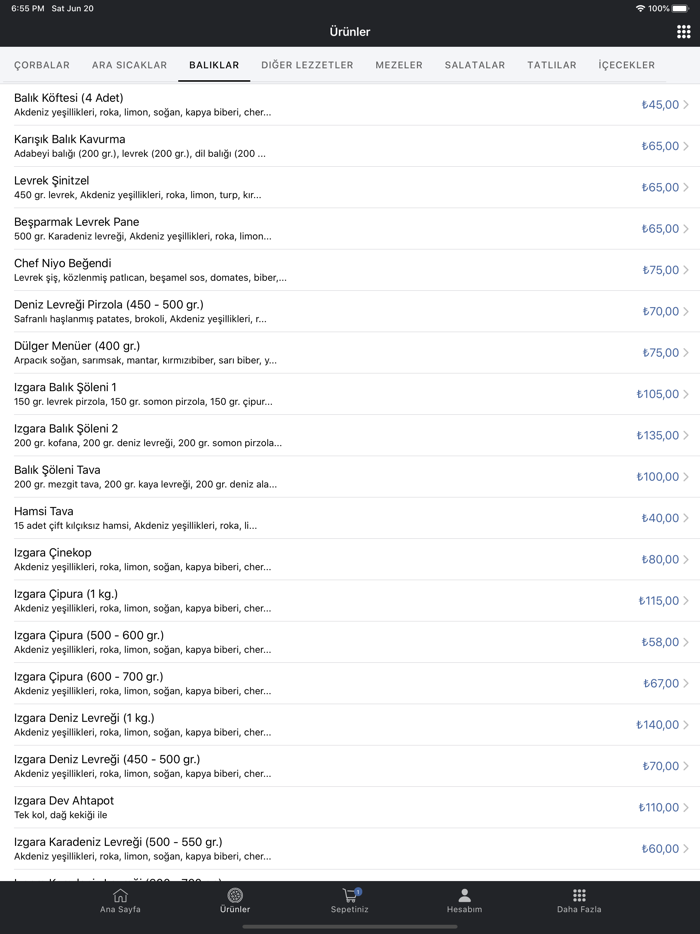Open Hesabım account icon

coord(464,896)
